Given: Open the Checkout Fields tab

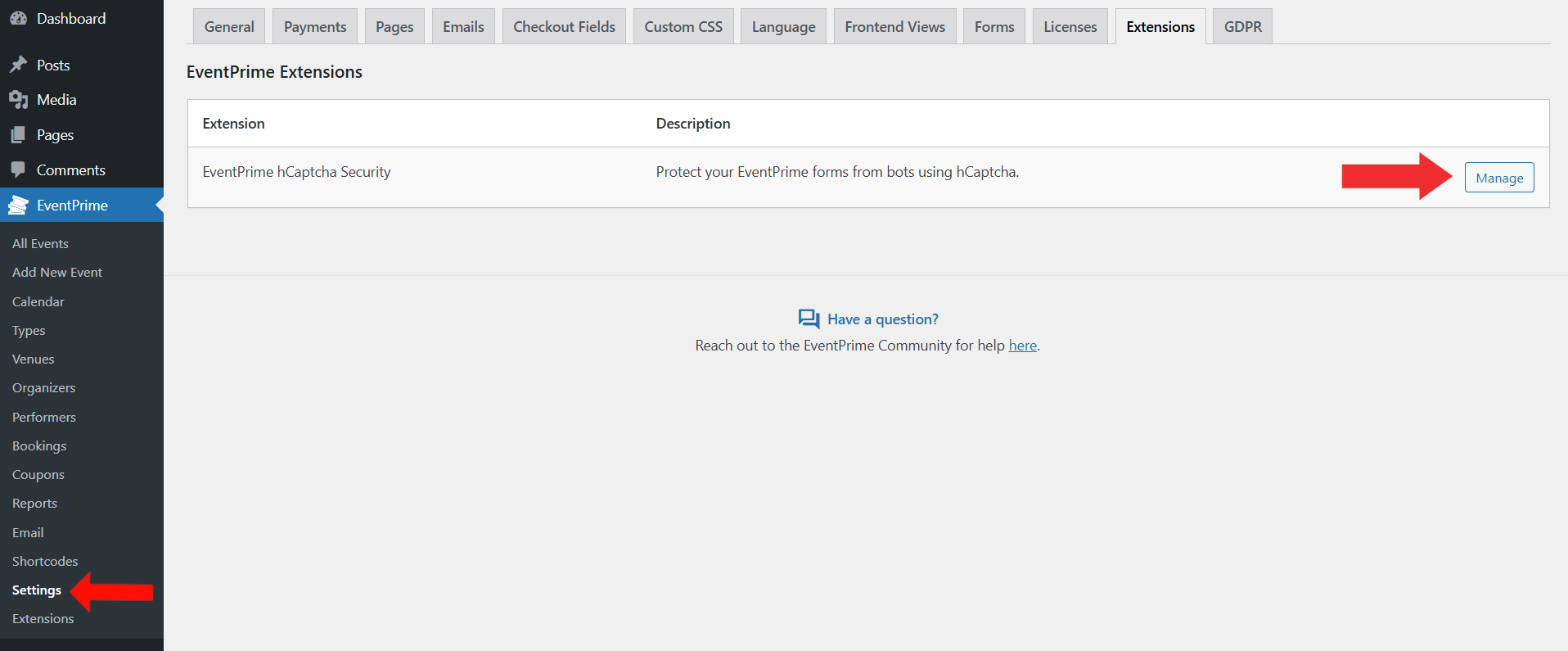Looking at the screenshot, I should [x=564, y=27].
